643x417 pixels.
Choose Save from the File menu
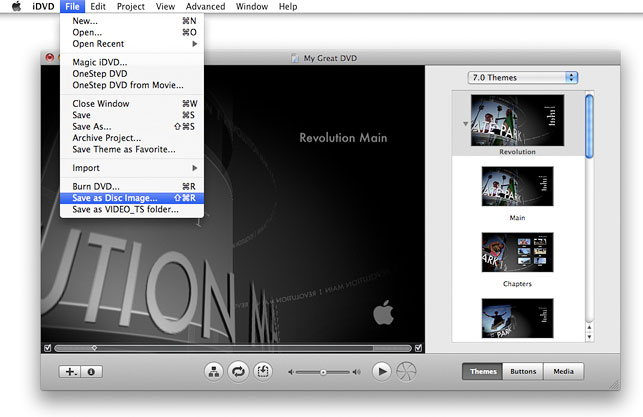132,115
